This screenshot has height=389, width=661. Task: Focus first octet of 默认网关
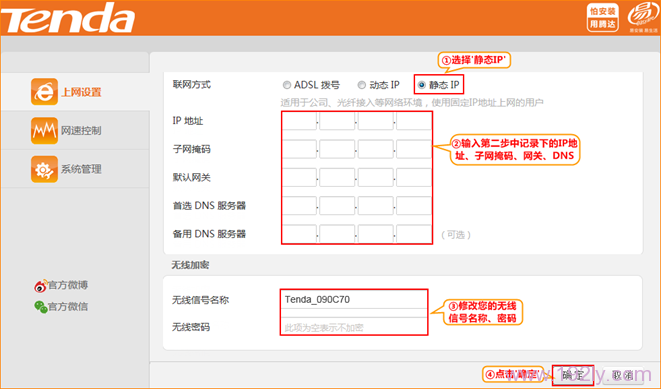click(x=300, y=177)
